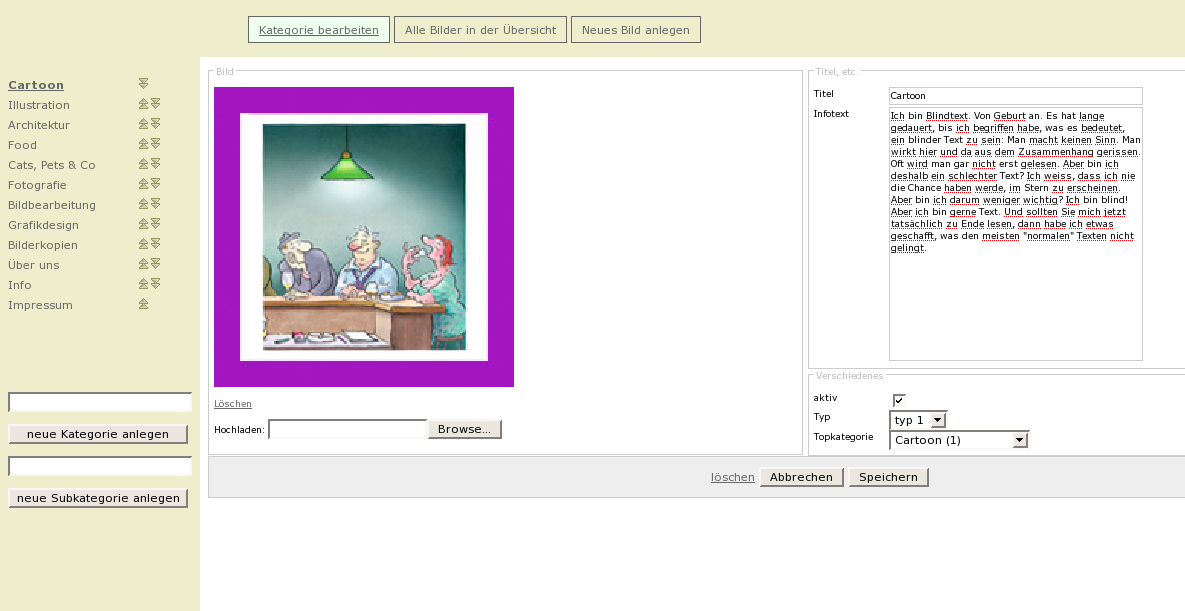Image resolution: width=1185 pixels, height=611 pixels.
Task: Click Löschen link under the image
Action: point(233,404)
